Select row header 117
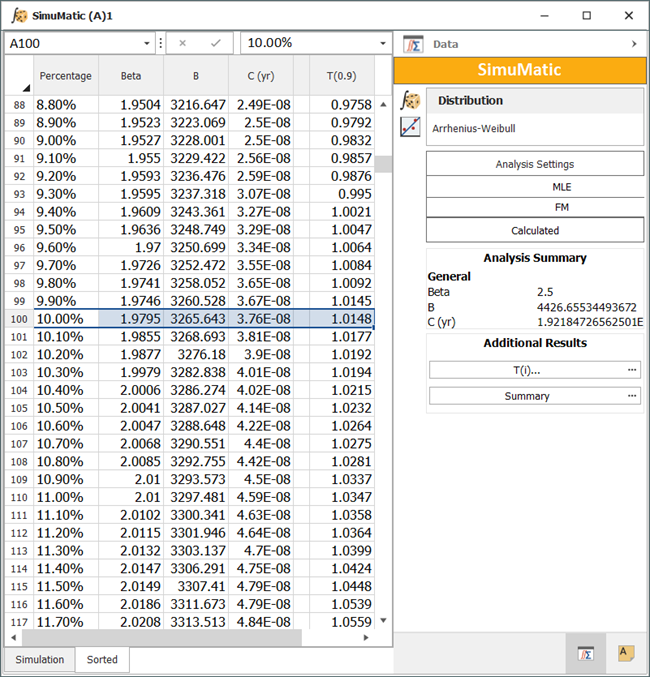This screenshot has width=650, height=677. 19,622
